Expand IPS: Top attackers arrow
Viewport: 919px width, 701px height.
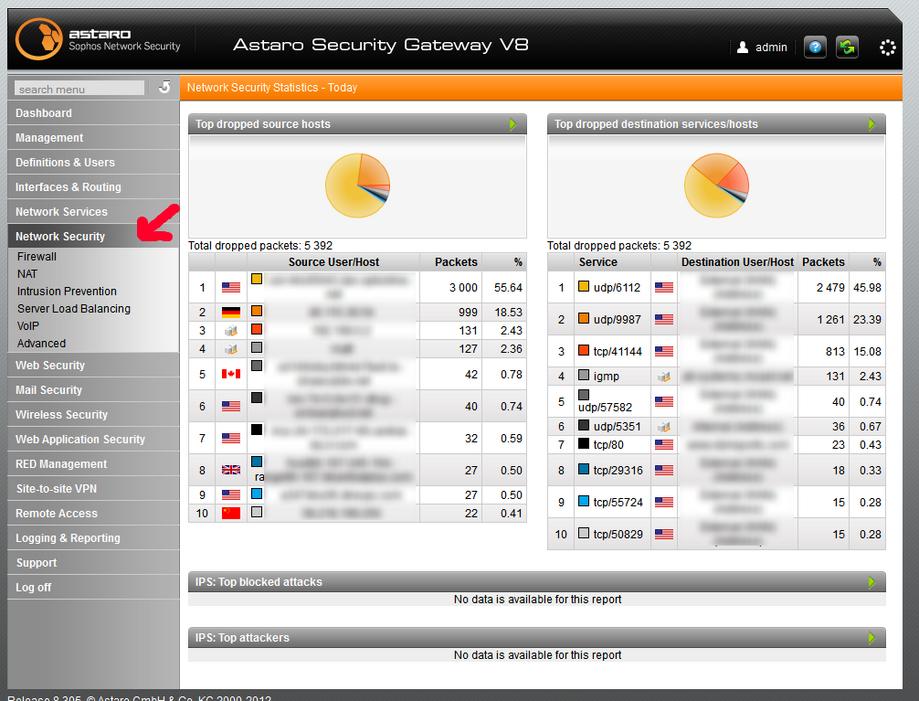click(x=872, y=638)
